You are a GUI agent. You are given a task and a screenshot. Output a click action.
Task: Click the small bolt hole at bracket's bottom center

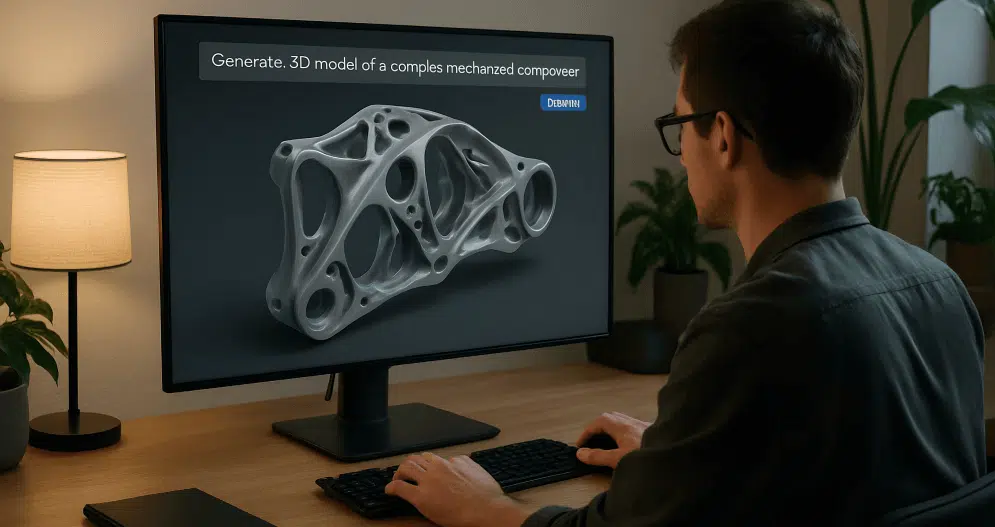[440, 262]
